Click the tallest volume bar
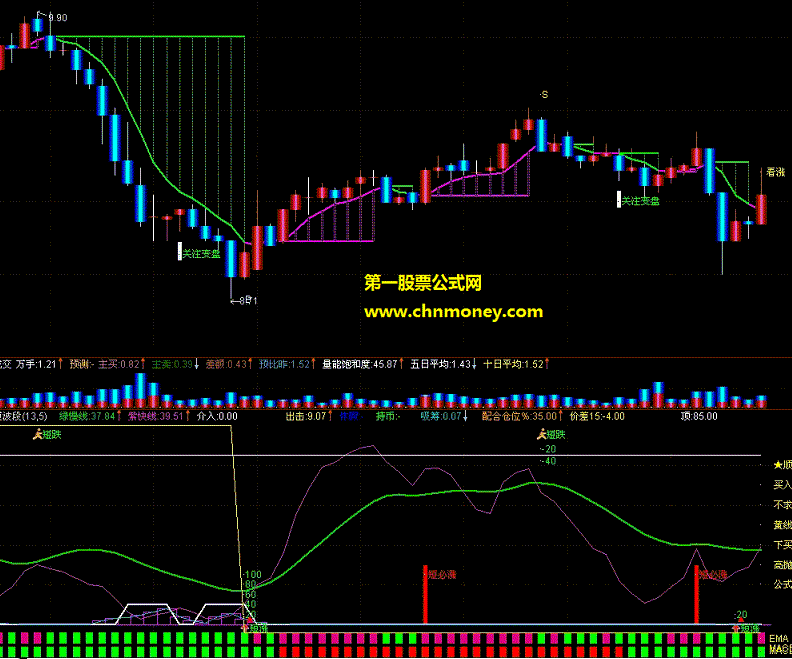792x659 pixels. pos(141,390)
